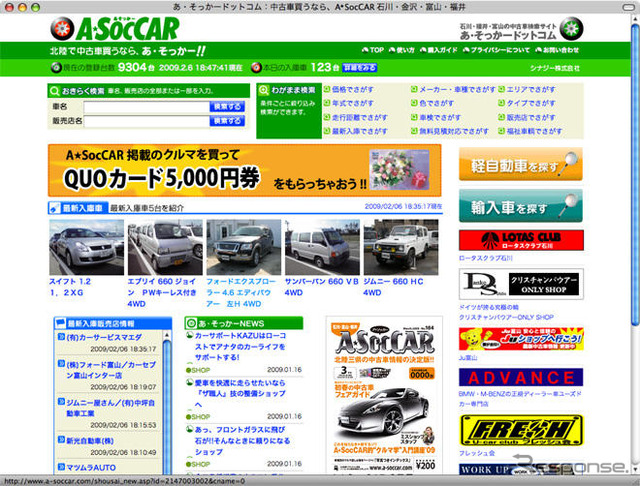Open 愛車を快適に走らせたいなら news article

click(240, 394)
